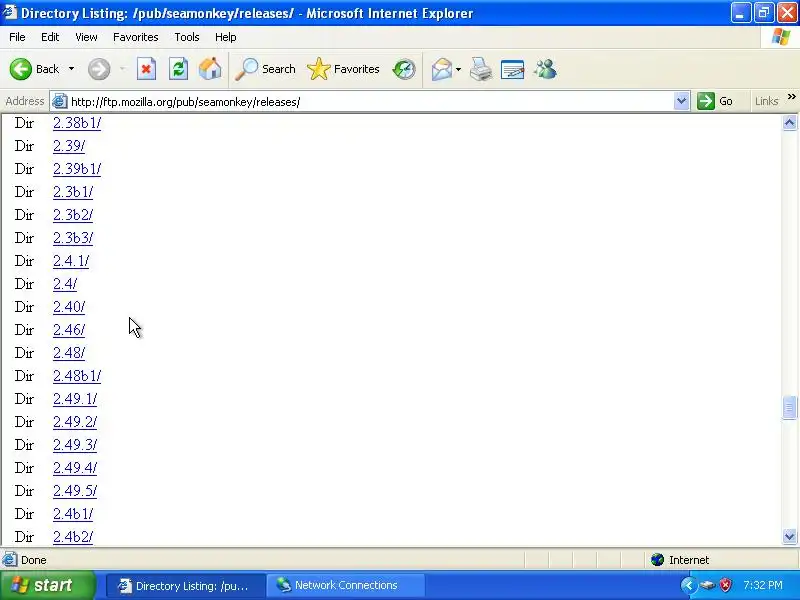Print the page with the Printer icon

click(x=481, y=69)
